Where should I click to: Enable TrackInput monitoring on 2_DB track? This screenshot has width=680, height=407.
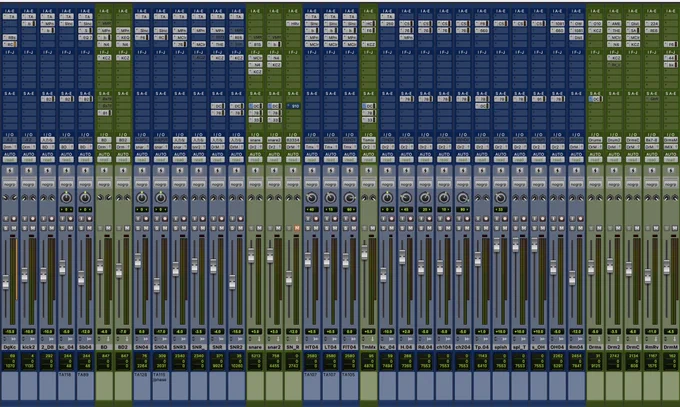[43, 219]
